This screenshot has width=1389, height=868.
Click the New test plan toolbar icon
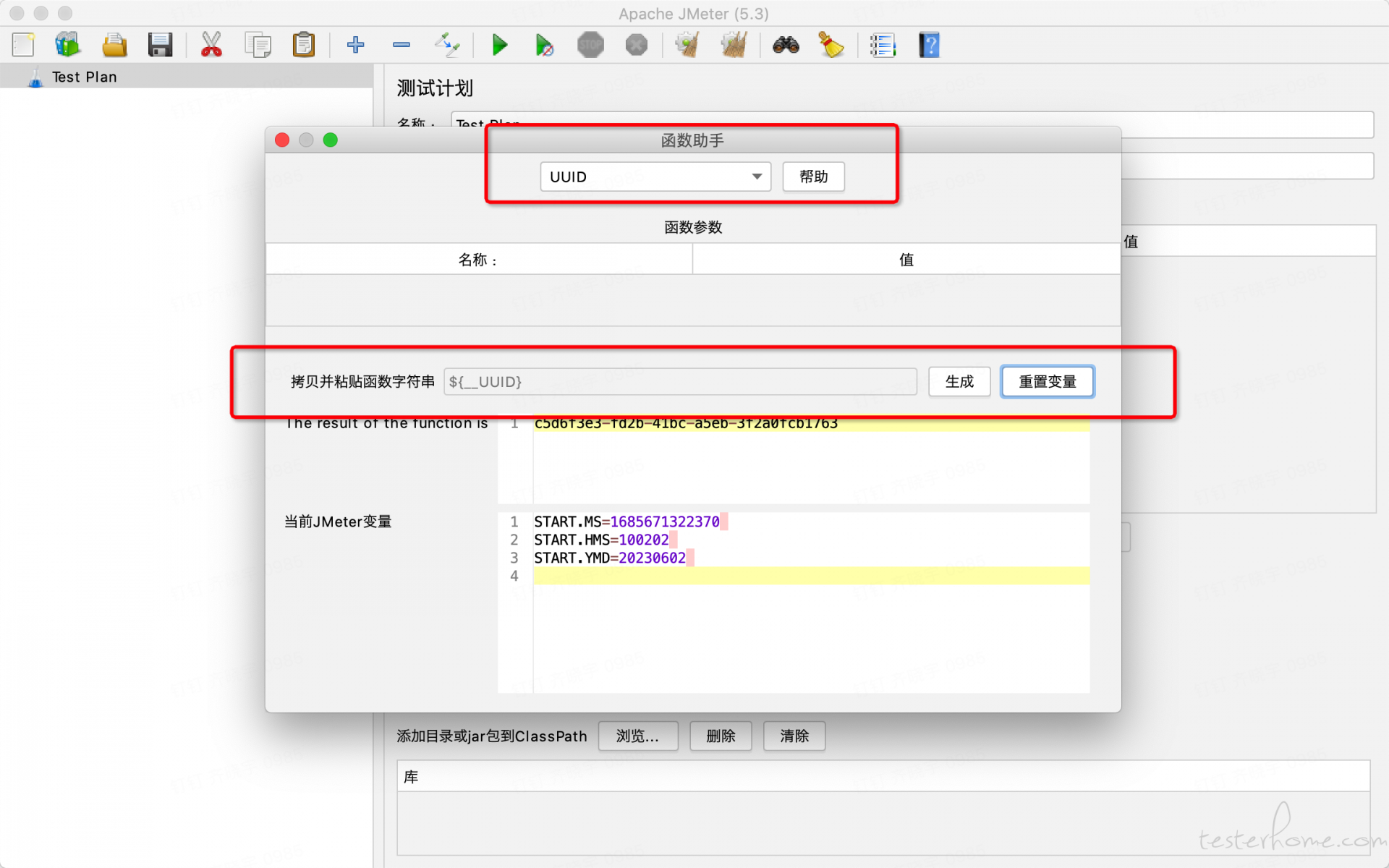(23, 45)
